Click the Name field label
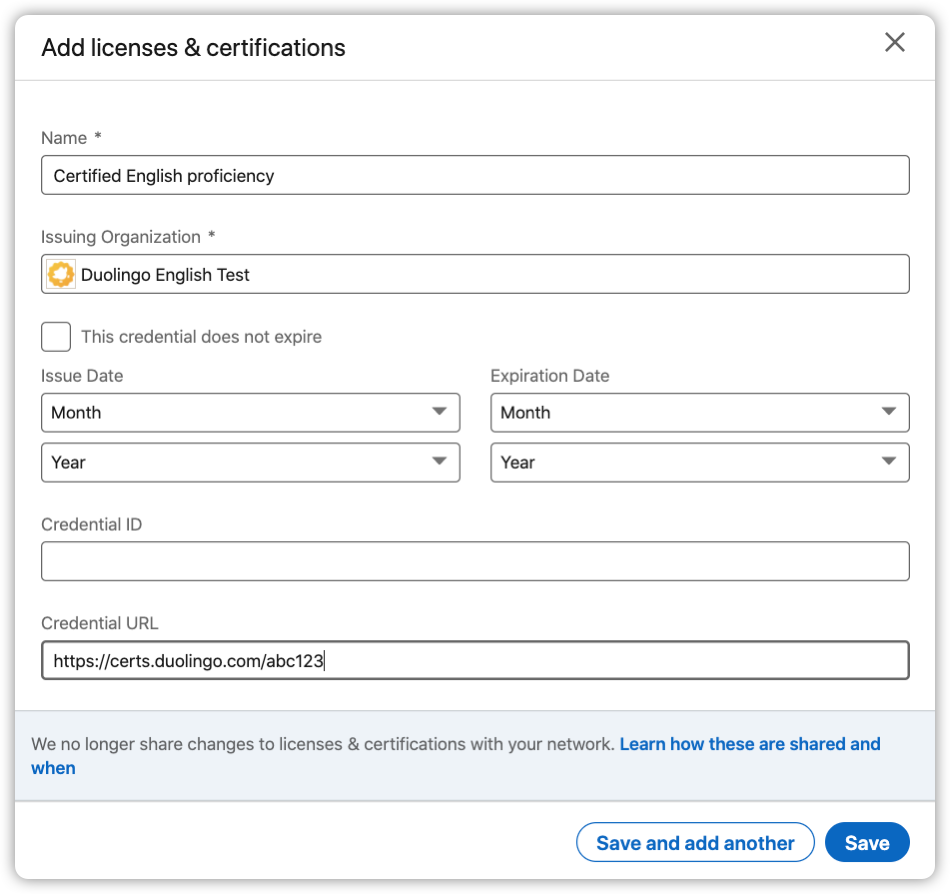950x894 pixels. tap(64, 138)
